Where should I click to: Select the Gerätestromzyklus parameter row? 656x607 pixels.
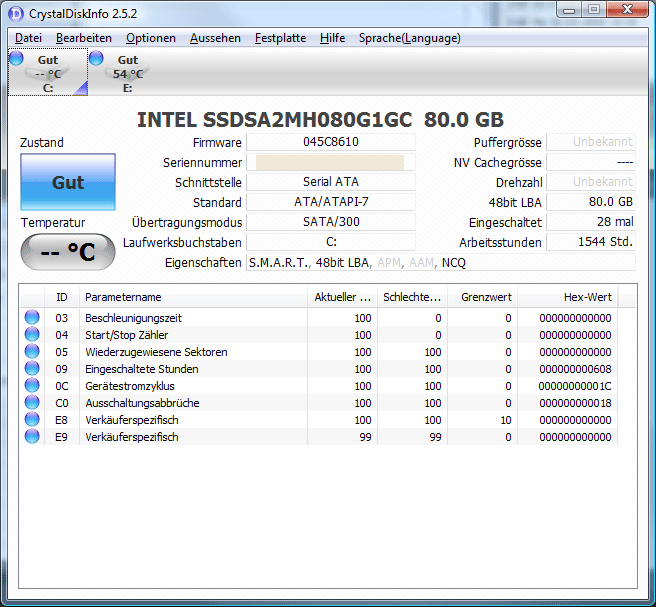point(319,386)
